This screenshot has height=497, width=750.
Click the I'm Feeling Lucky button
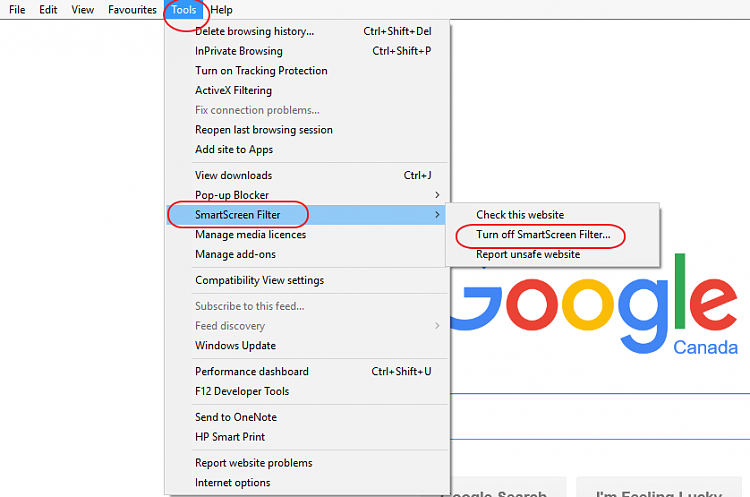pyautogui.click(x=659, y=487)
